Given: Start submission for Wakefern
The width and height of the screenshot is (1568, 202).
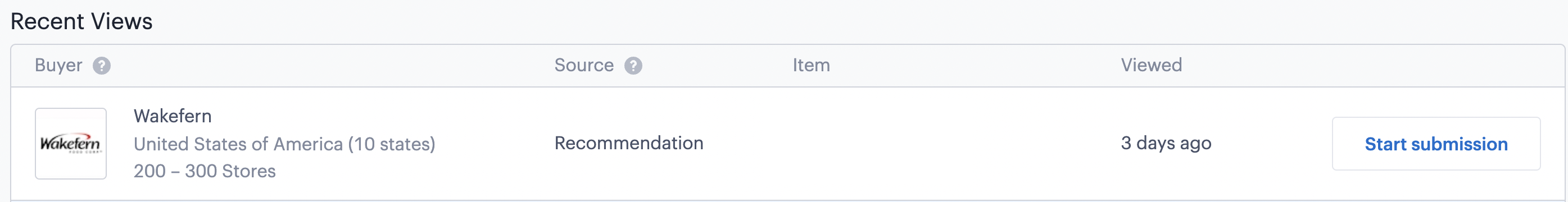Looking at the screenshot, I should (1436, 144).
